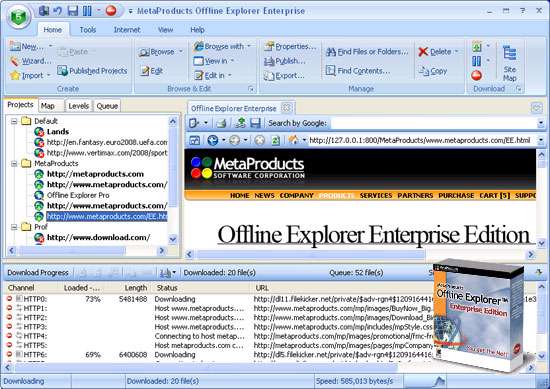Select the Home ribbon tab

point(53,30)
